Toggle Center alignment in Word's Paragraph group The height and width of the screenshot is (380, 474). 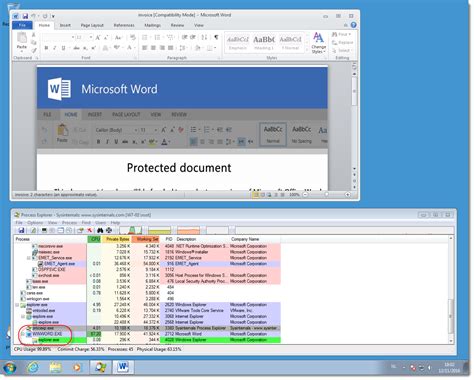pos(153,48)
